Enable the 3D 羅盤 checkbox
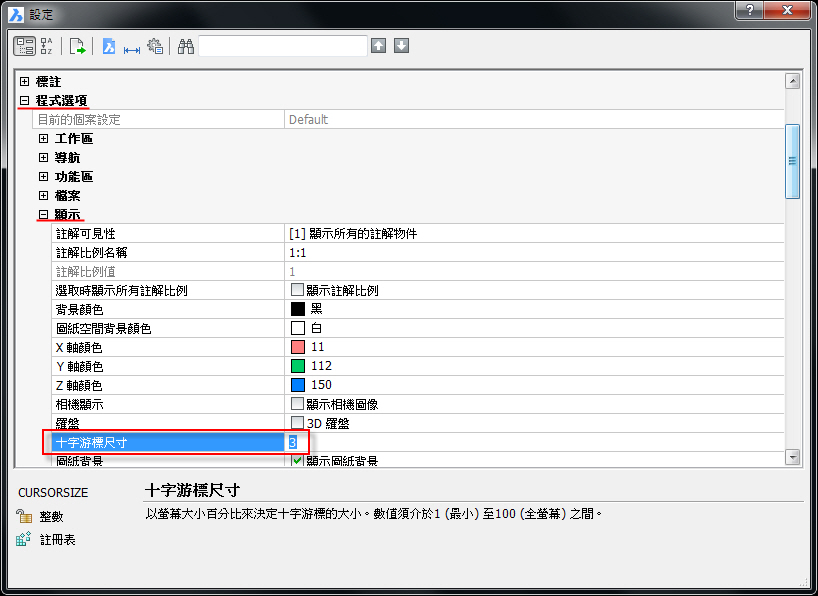 pyautogui.click(x=297, y=422)
